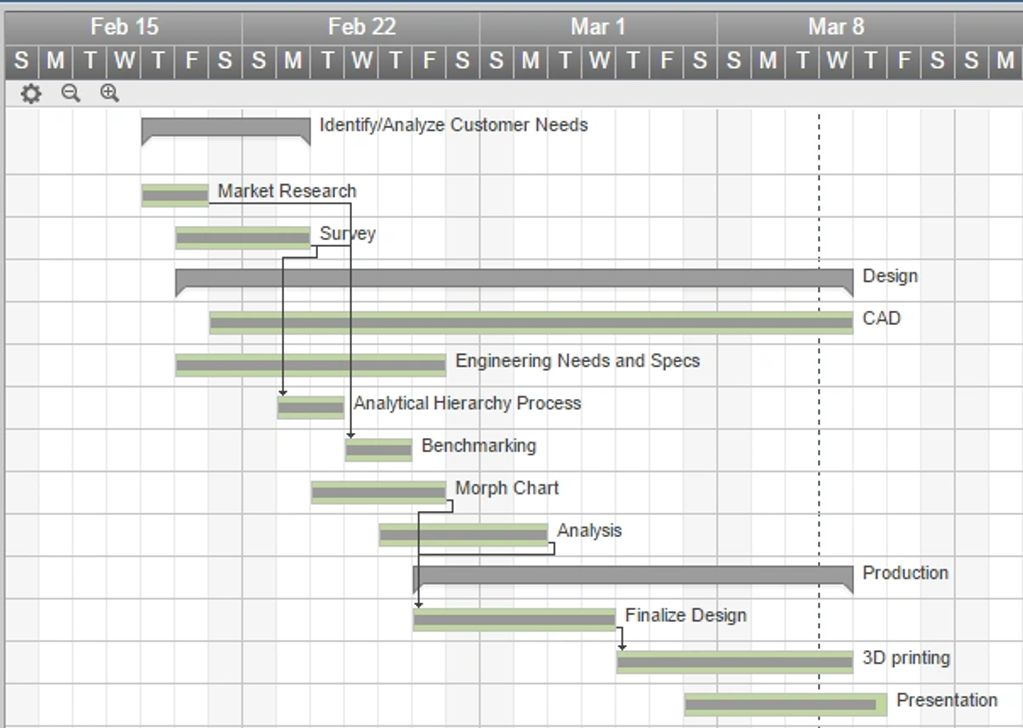
Task: Click the zoom out magnifier icon
Action: tap(70, 93)
